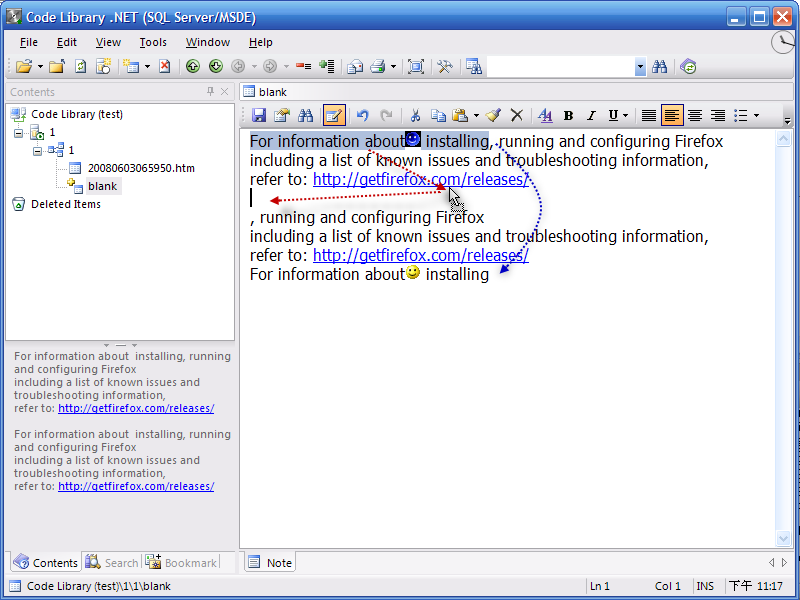The image size is (800, 600).
Task: Toggle italic formatting
Action: point(591,116)
